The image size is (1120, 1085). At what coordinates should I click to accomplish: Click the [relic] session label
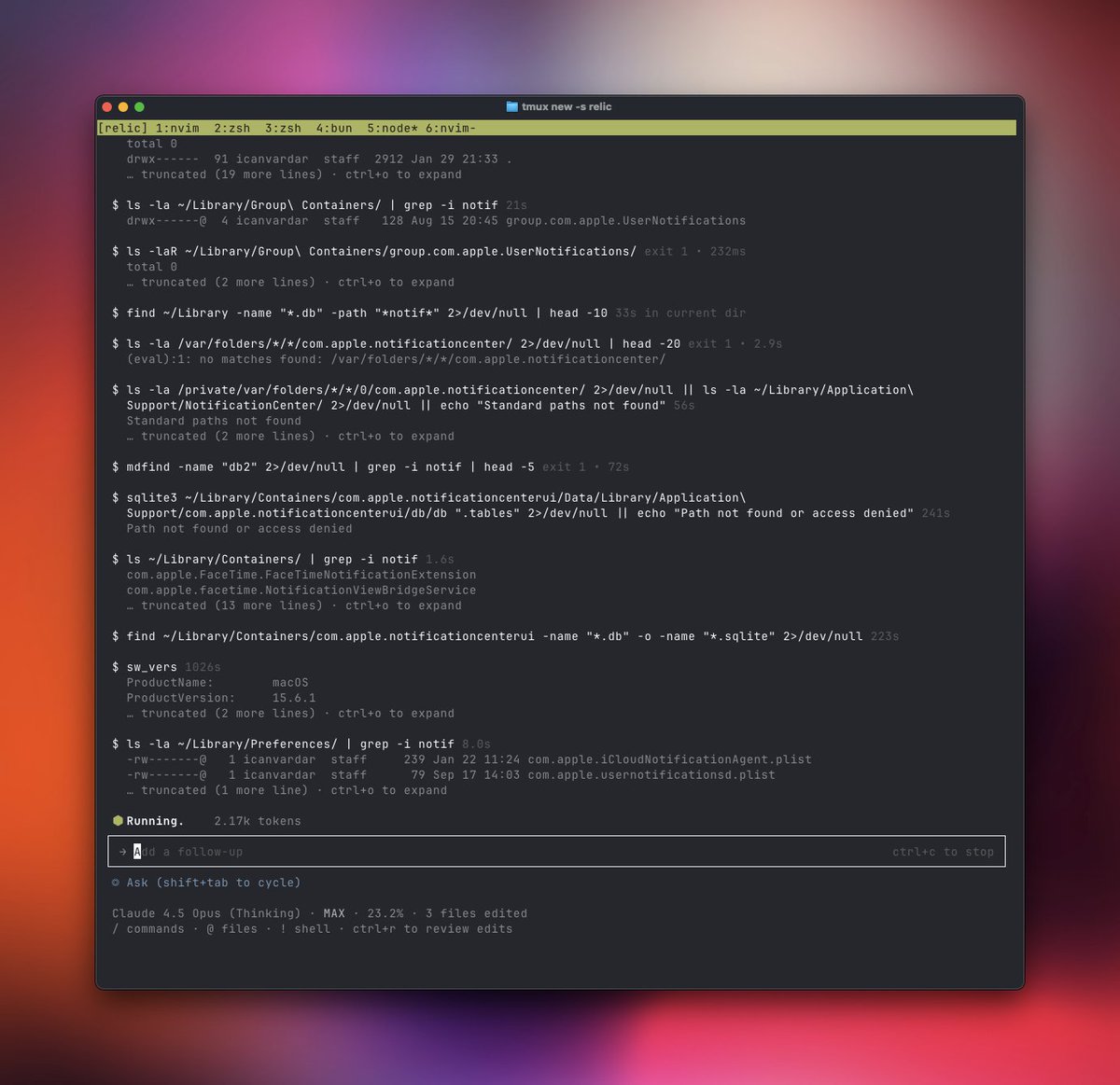pyautogui.click(x=123, y=129)
